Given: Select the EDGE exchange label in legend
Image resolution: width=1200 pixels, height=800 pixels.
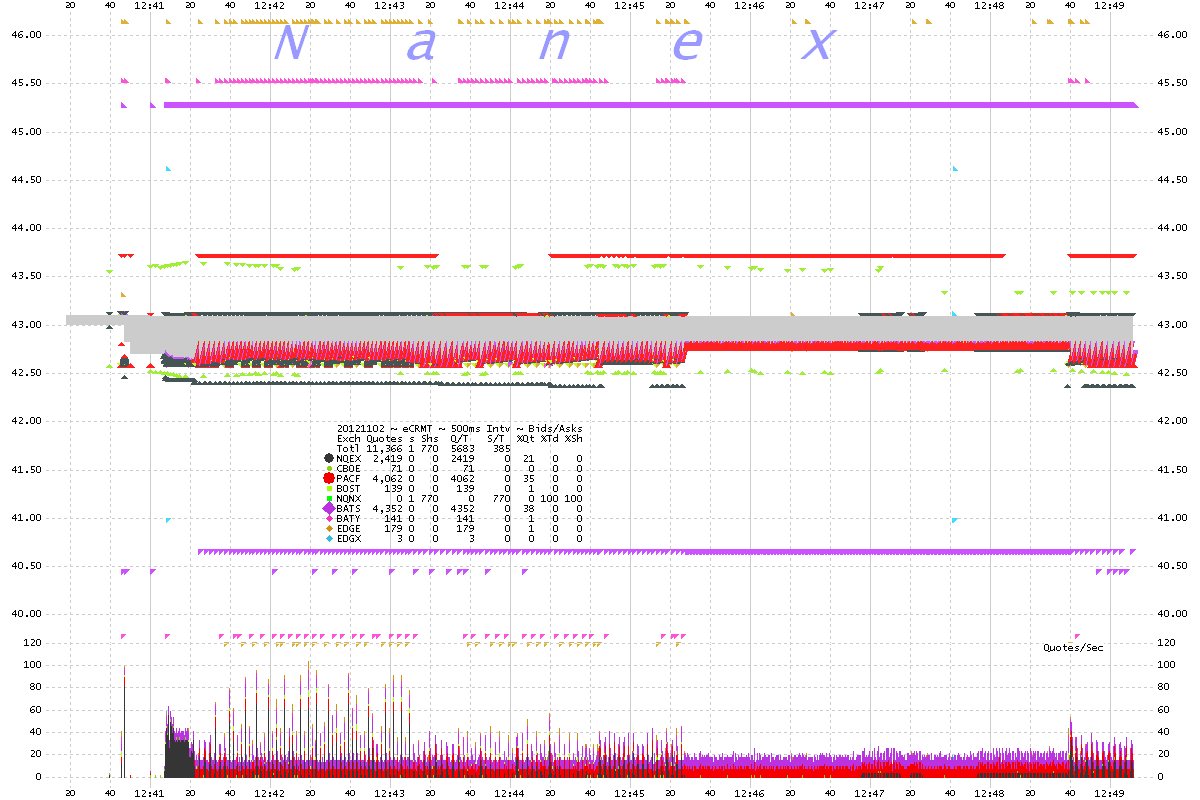Looking at the screenshot, I should click(x=349, y=529).
